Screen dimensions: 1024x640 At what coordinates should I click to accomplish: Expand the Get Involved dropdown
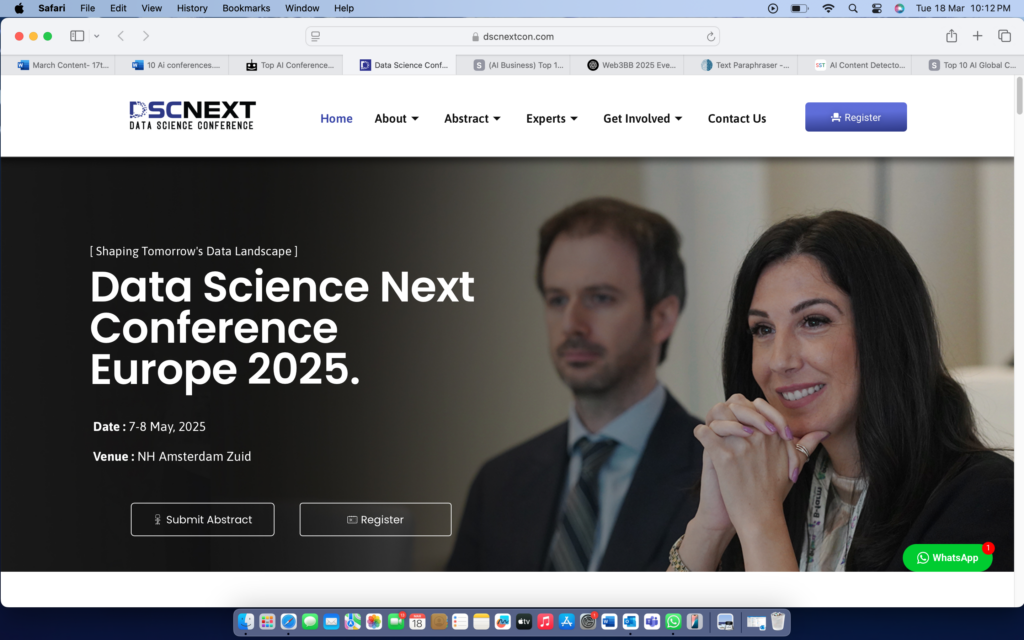[643, 118]
